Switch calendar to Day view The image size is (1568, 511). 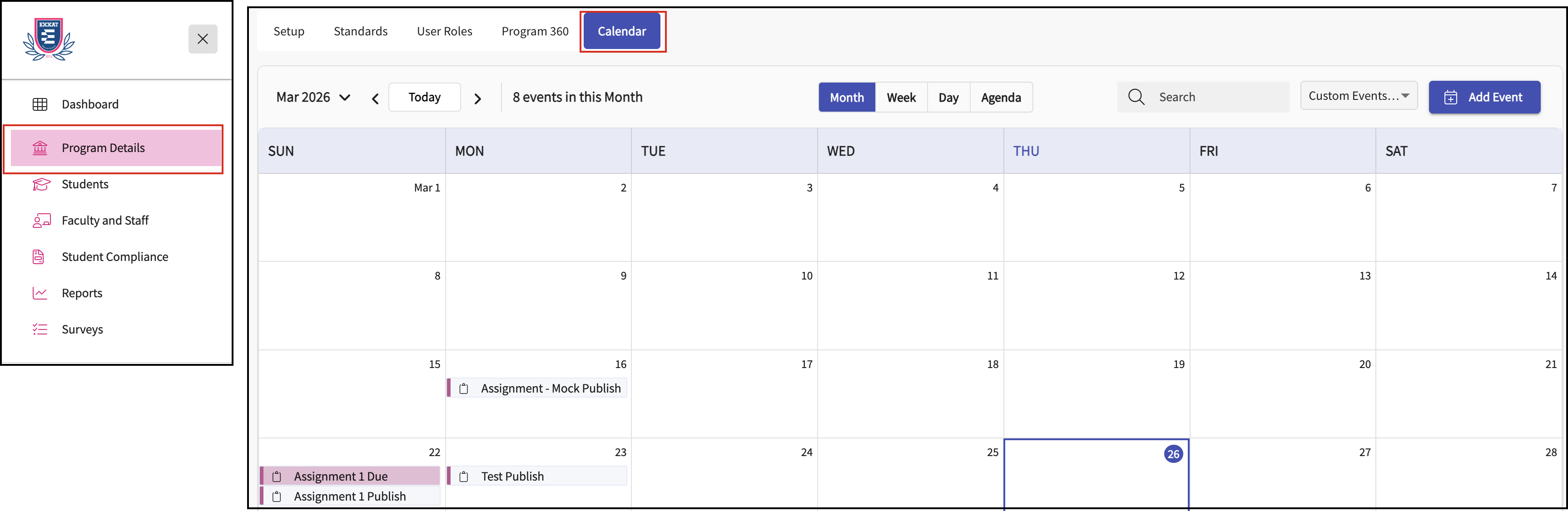pos(948,98)
